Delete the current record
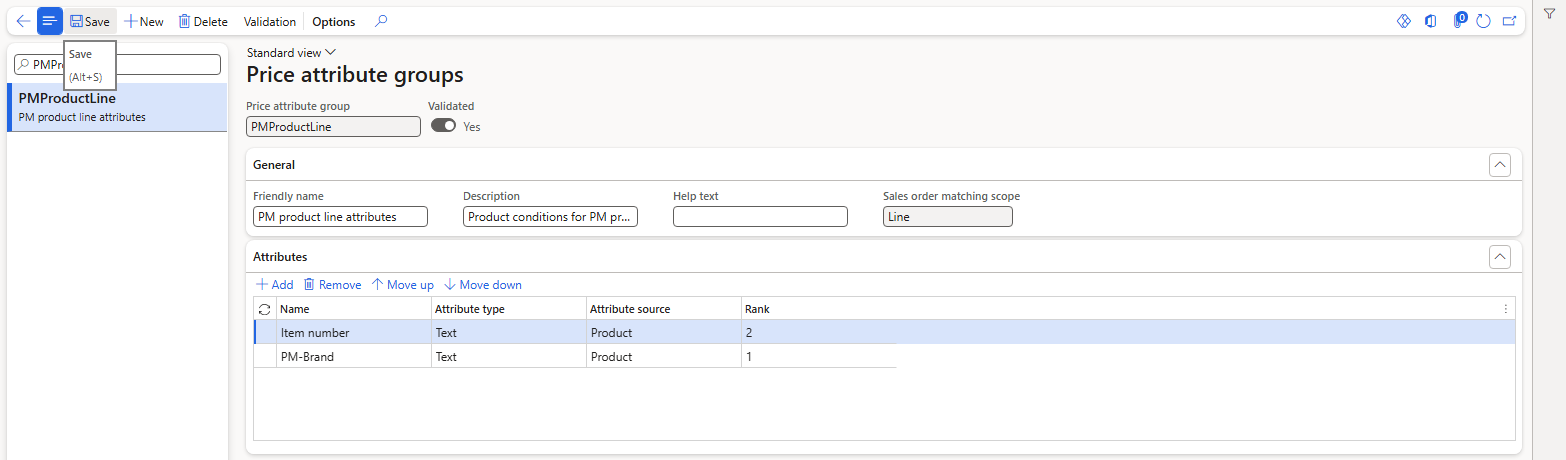This screenshot has width=1566, height=460. [203, 21]
